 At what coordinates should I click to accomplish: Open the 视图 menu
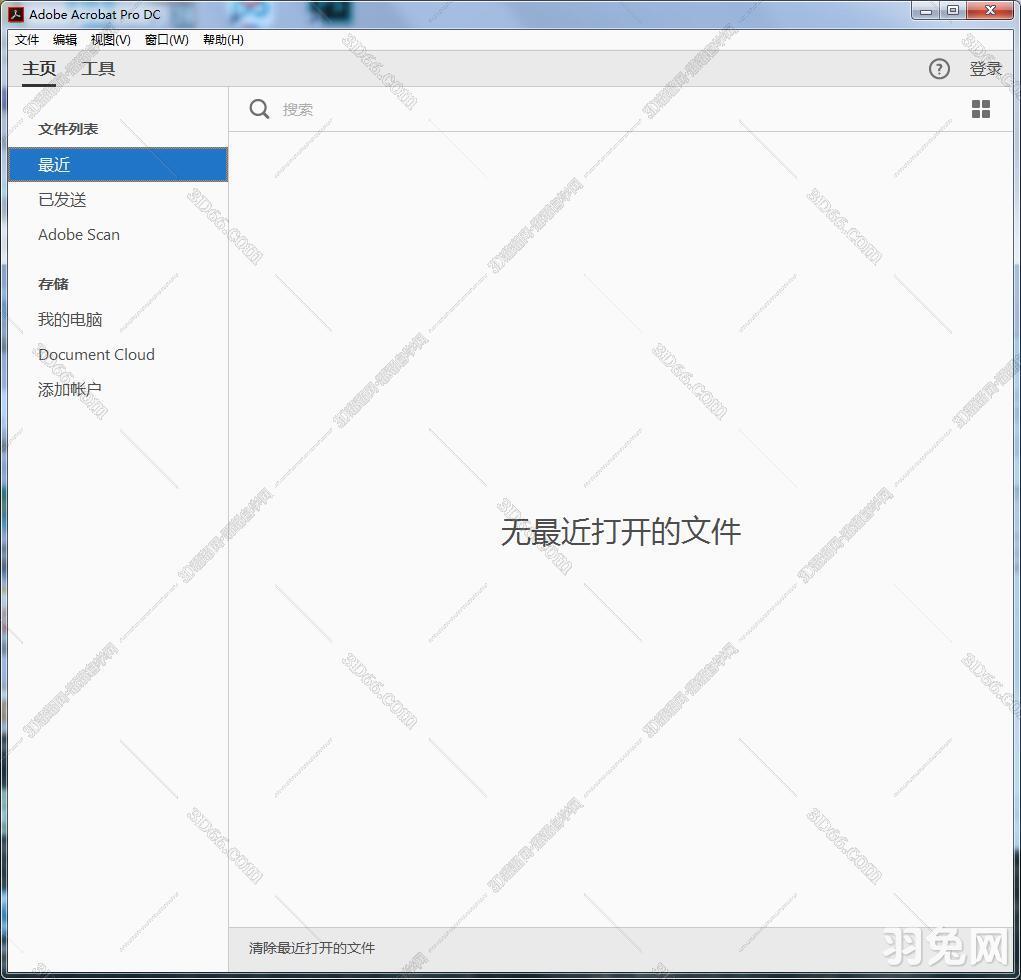point(110,40)
